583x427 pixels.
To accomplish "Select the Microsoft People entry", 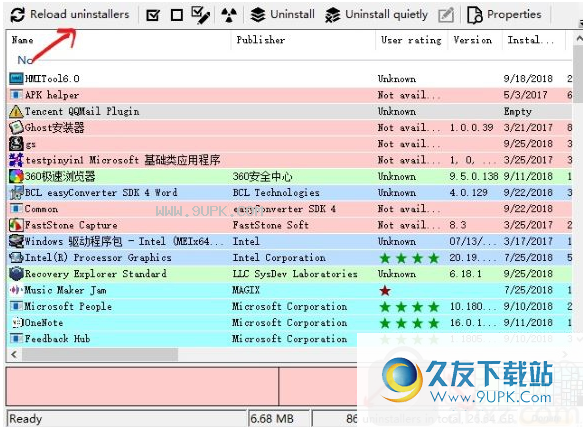I will pyautogui.click(x=289, y=306).
